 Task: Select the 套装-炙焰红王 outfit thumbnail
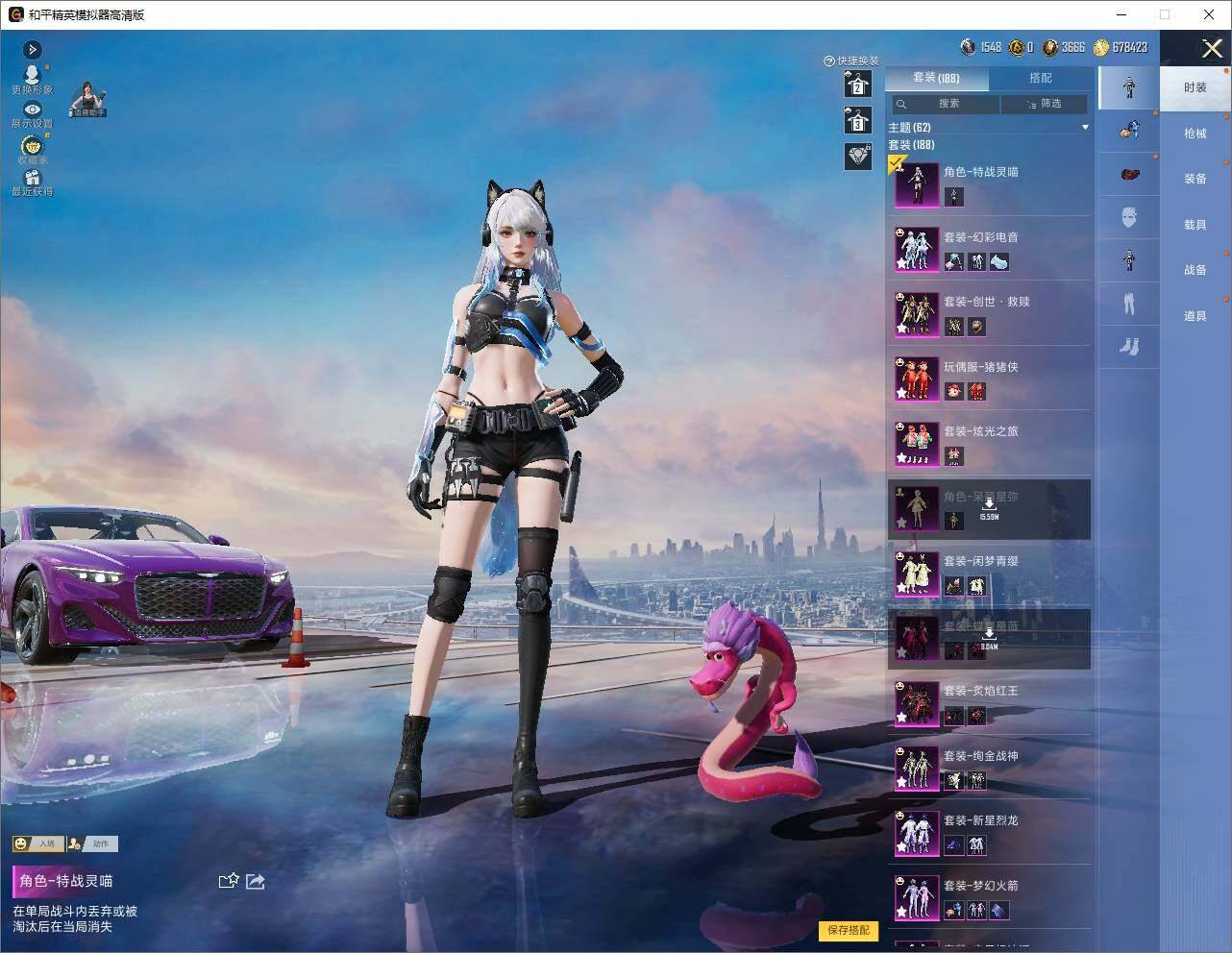[x=917, y=703]
